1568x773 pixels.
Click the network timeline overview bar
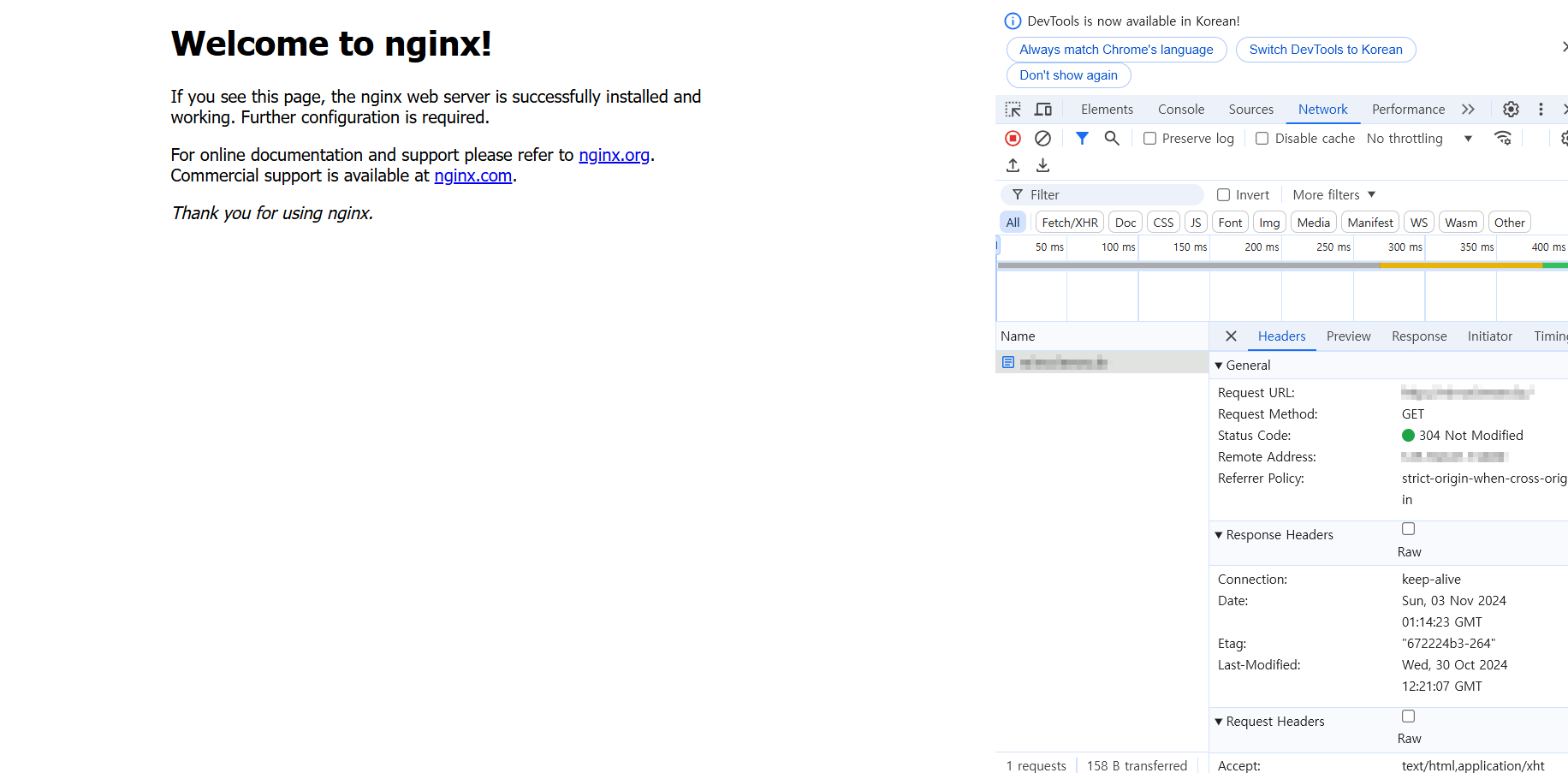click(1282, 265)
